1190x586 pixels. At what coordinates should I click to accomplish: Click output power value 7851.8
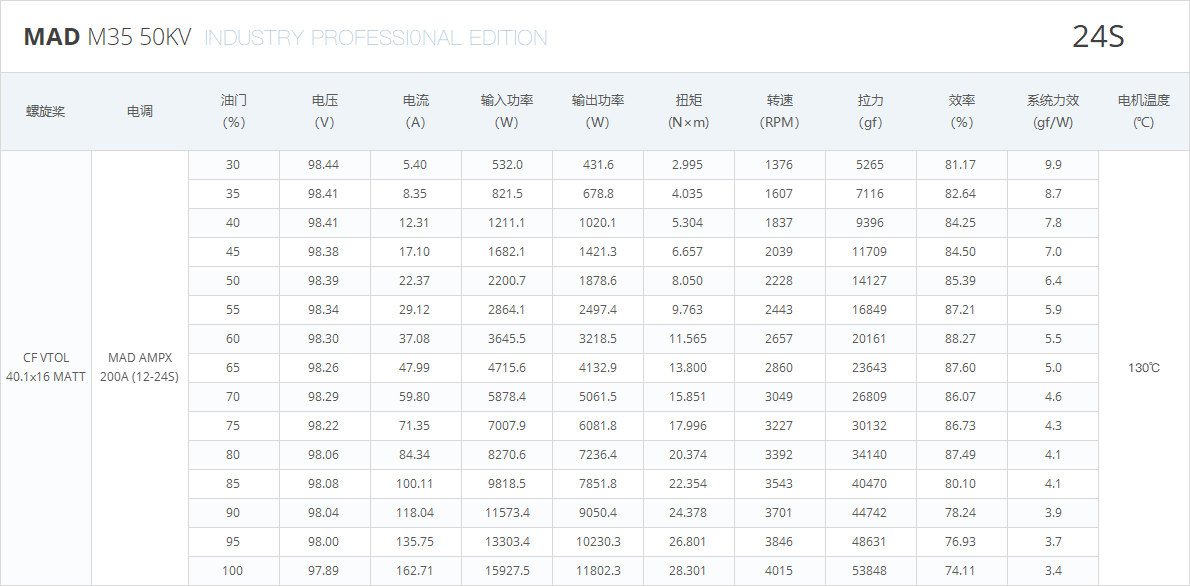[598, 484]
